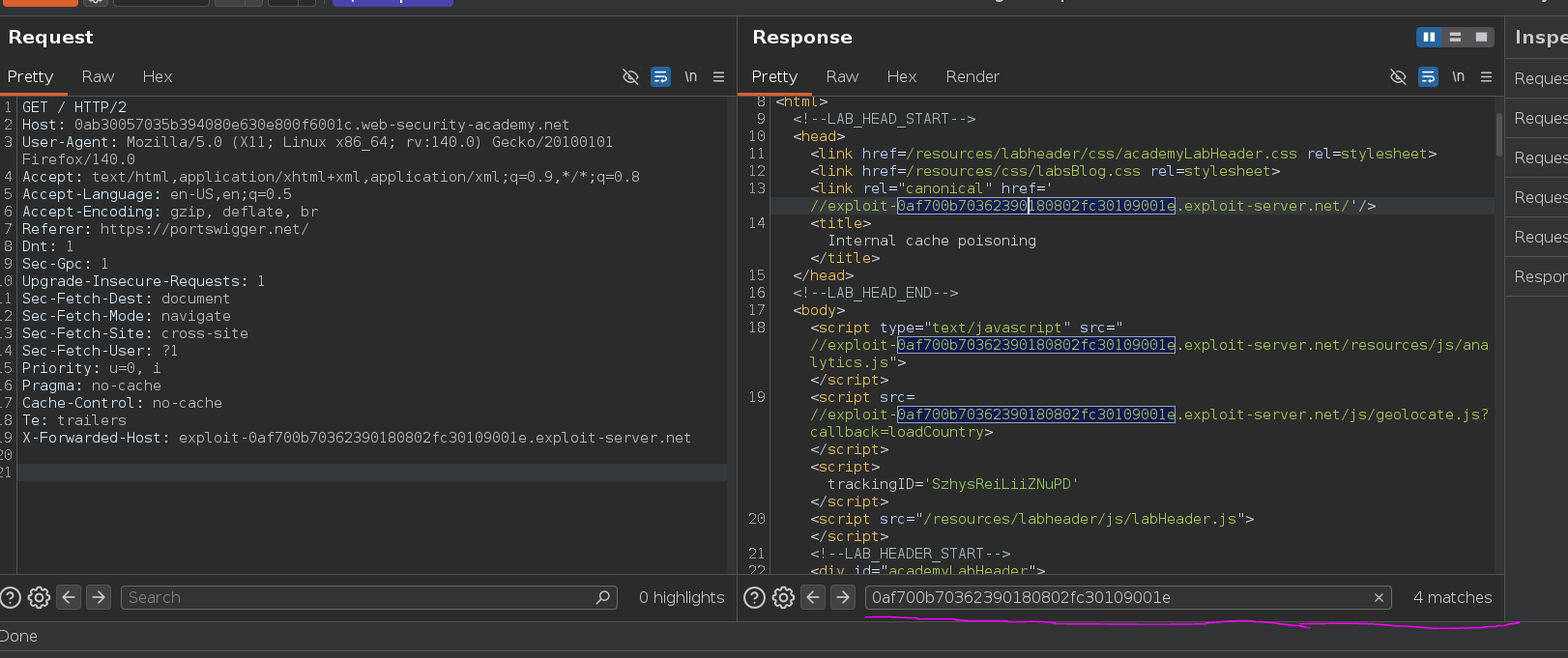The image size is (1568, 658).
Task: Click the 'Cache-Control: no-cache' header line
Action: 122,403
